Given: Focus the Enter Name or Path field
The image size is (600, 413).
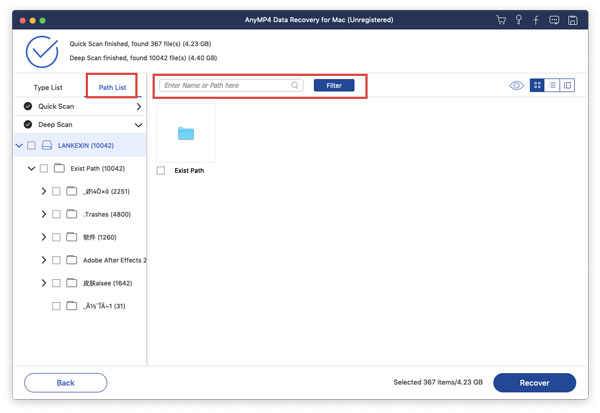Looking at the screenshot, I should point(231,85).
